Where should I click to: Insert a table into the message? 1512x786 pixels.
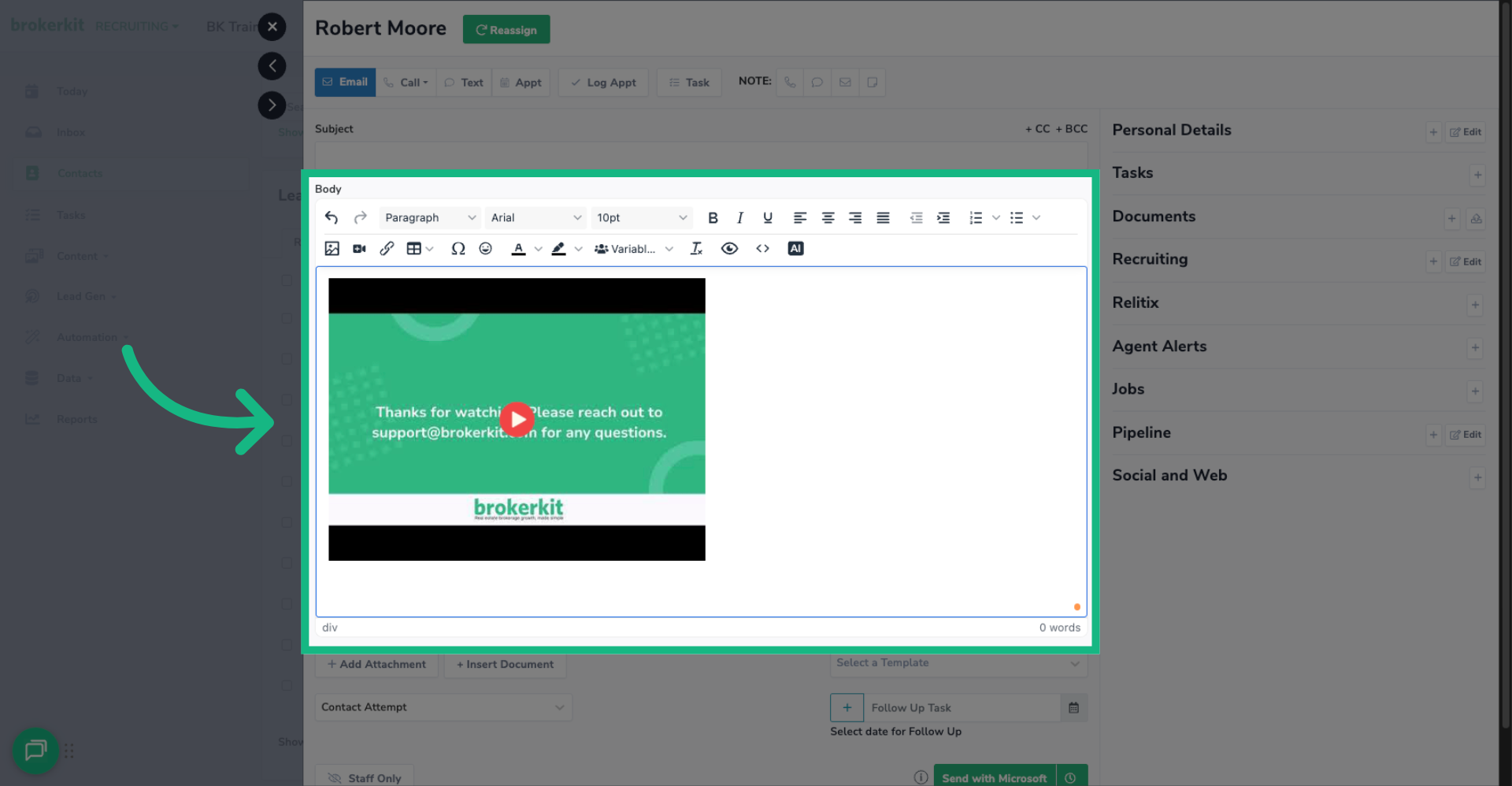415,248
